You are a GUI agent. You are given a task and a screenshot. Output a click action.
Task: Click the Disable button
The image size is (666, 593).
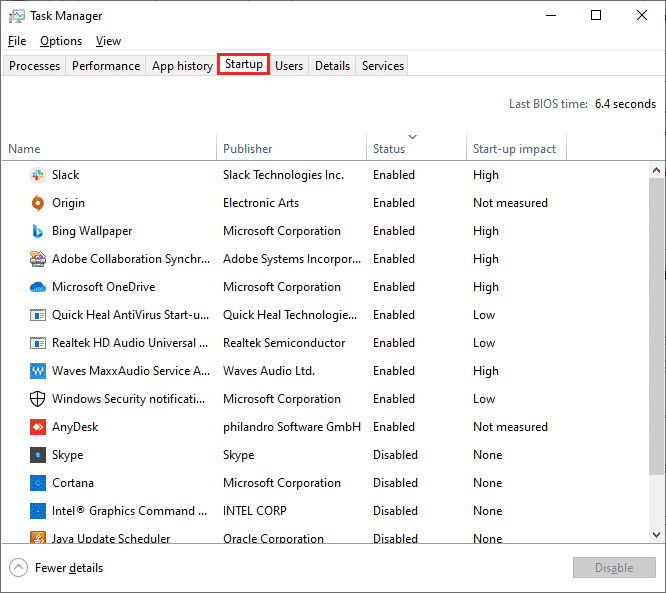(x=614, y=568)
